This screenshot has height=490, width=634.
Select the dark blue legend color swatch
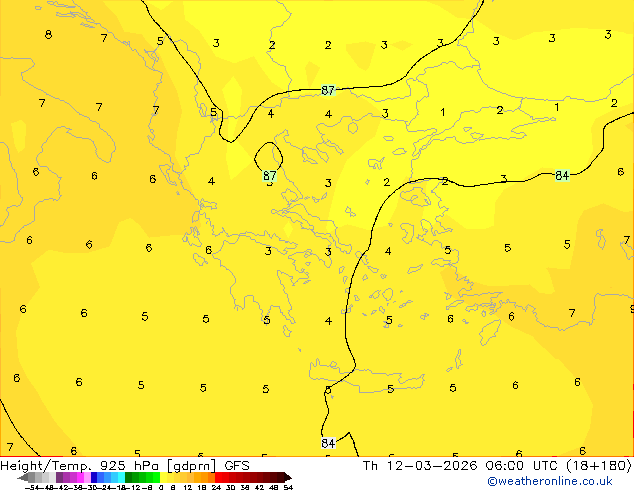pyautogui.click(x=94, y=477)
